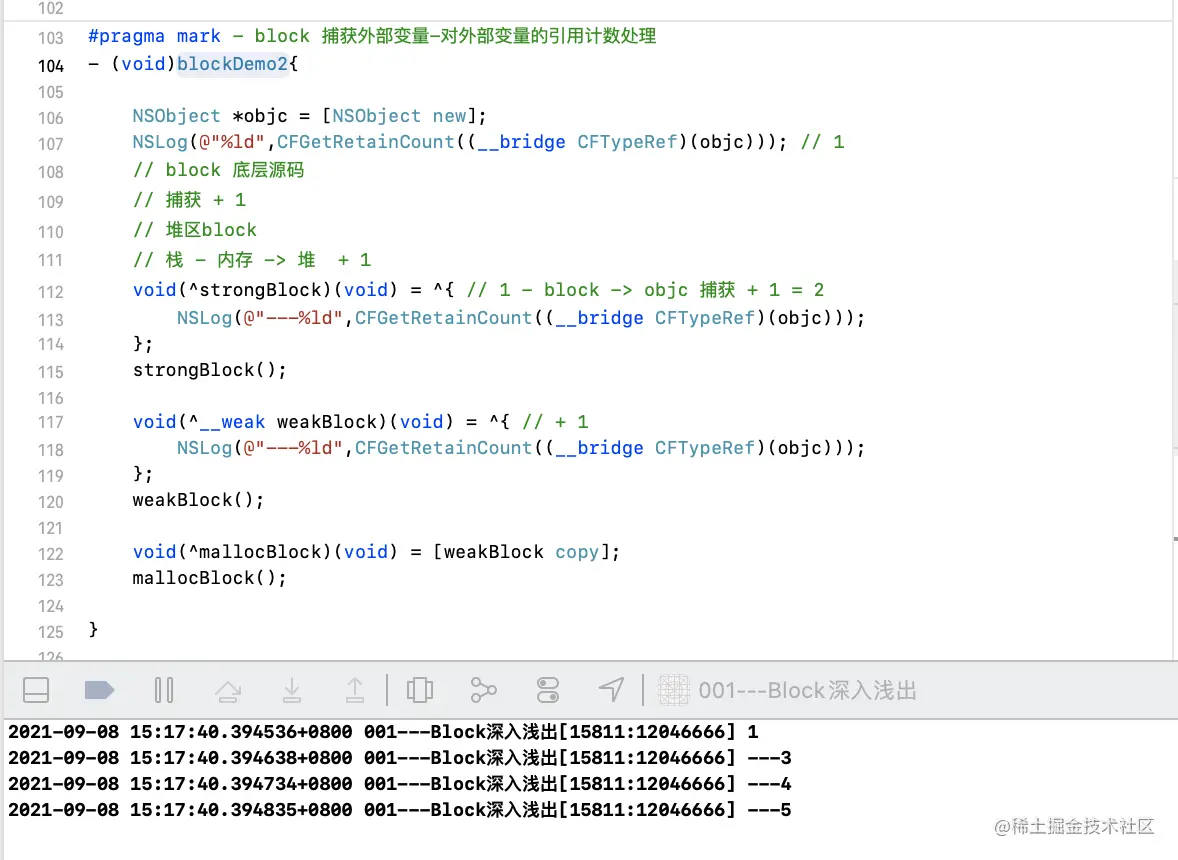Click line number 122 in the gutter

51,554
